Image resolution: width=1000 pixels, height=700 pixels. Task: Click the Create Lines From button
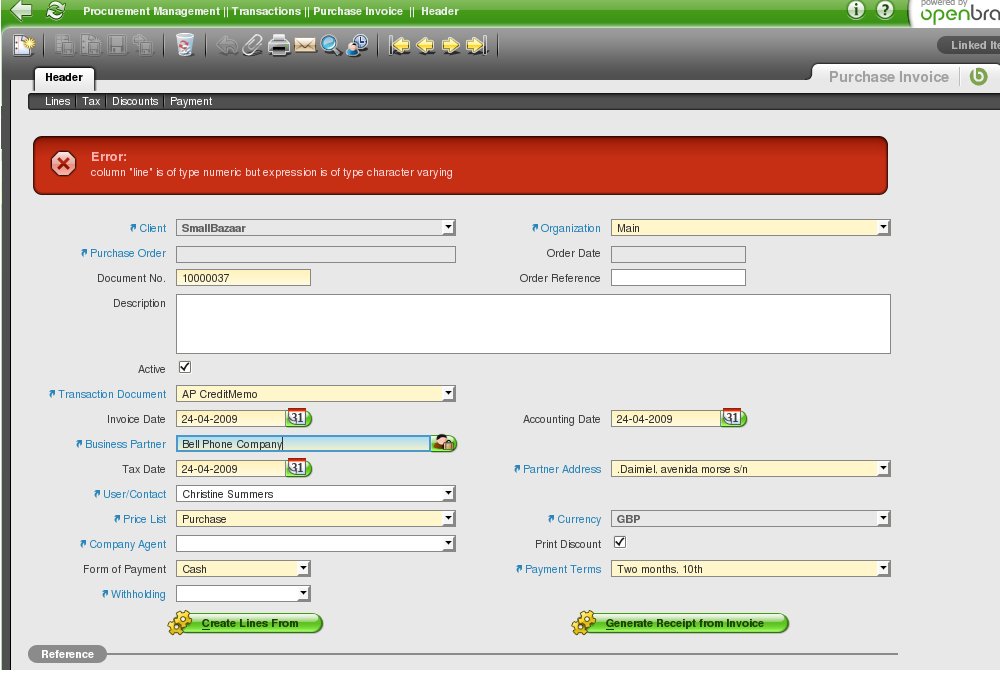[246, 623]
